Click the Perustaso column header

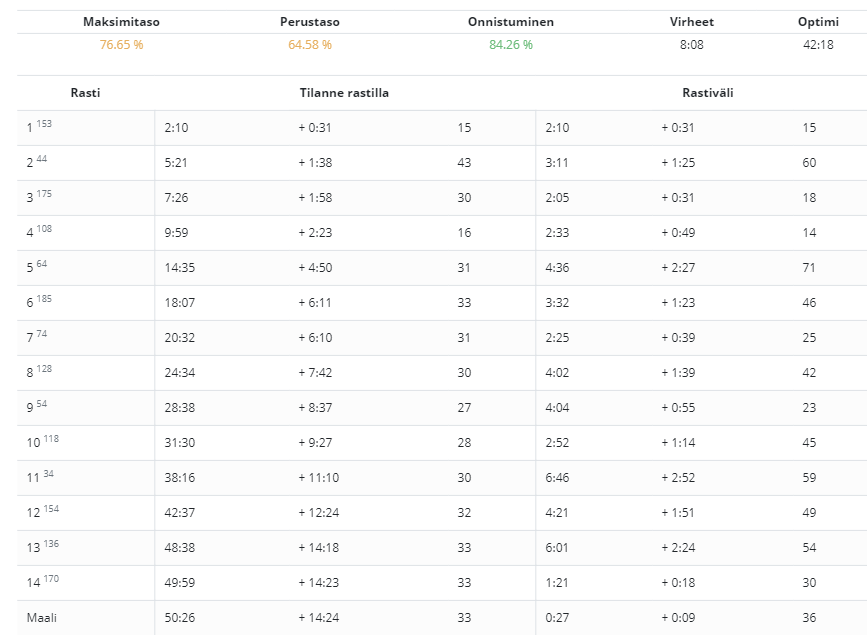(310, 22)
